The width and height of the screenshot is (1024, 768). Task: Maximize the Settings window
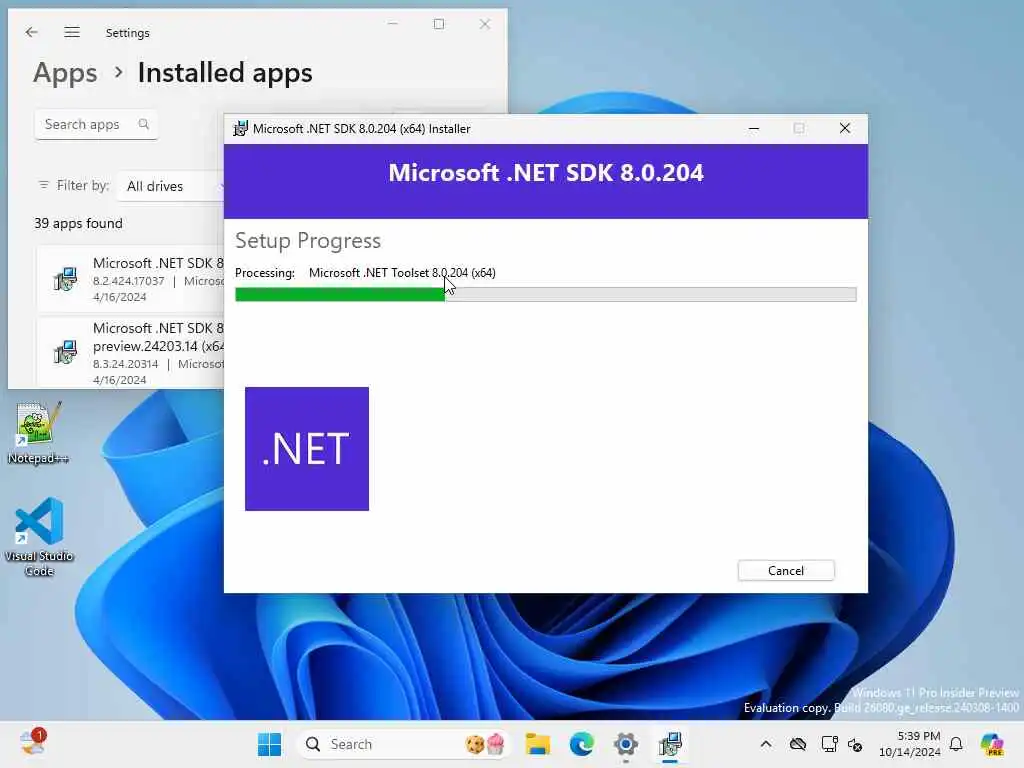pos(439,24)
